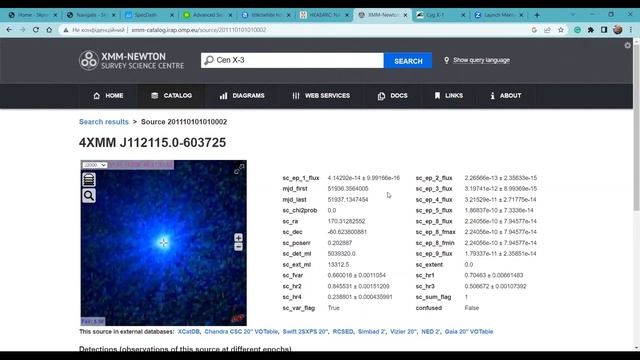
Task: Click the XMM-Newton Survey Science Centre logo
Action: [x=131, y=60]
